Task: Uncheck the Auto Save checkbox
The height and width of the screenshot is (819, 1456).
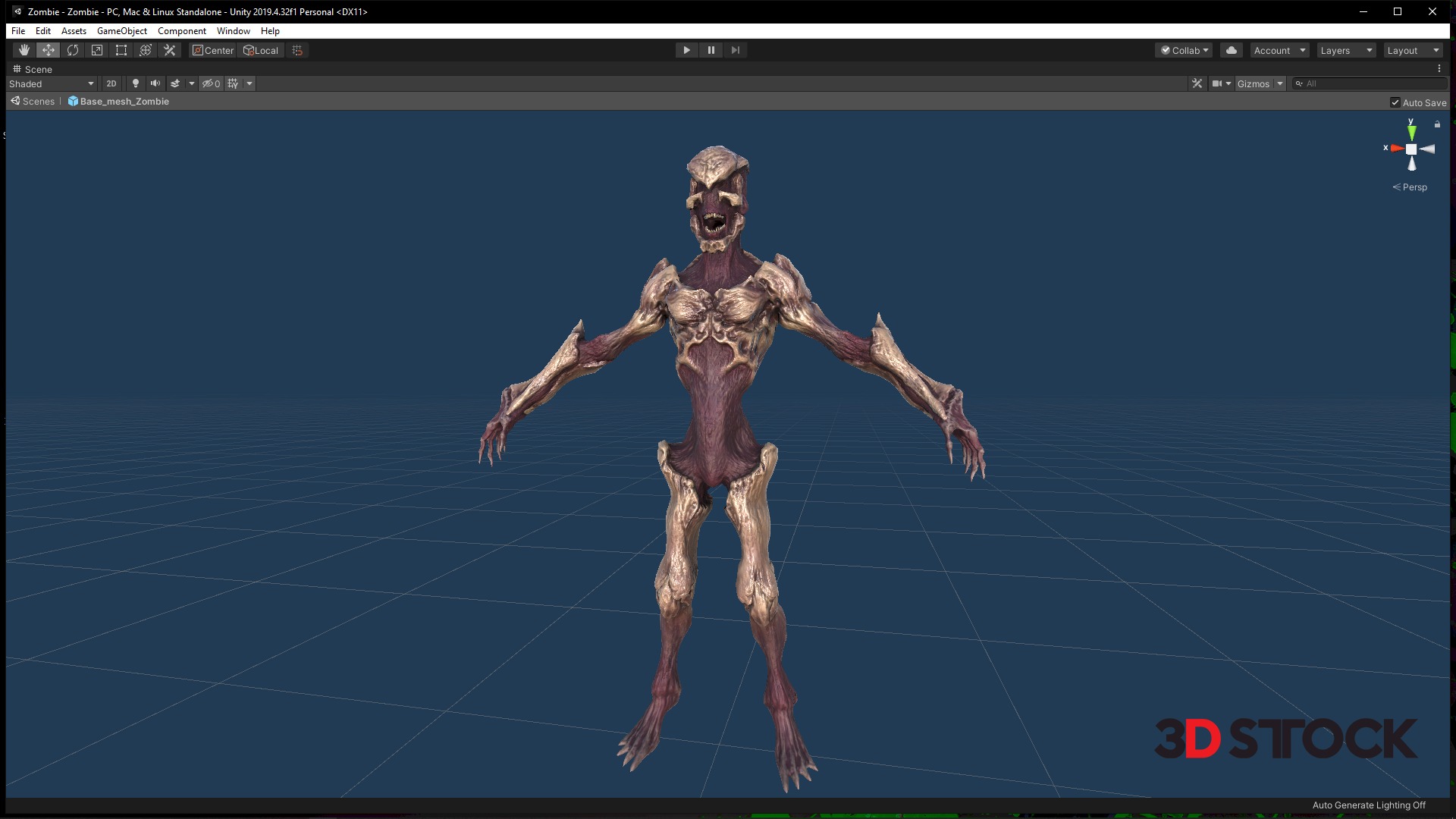Action: point(1395,102)
